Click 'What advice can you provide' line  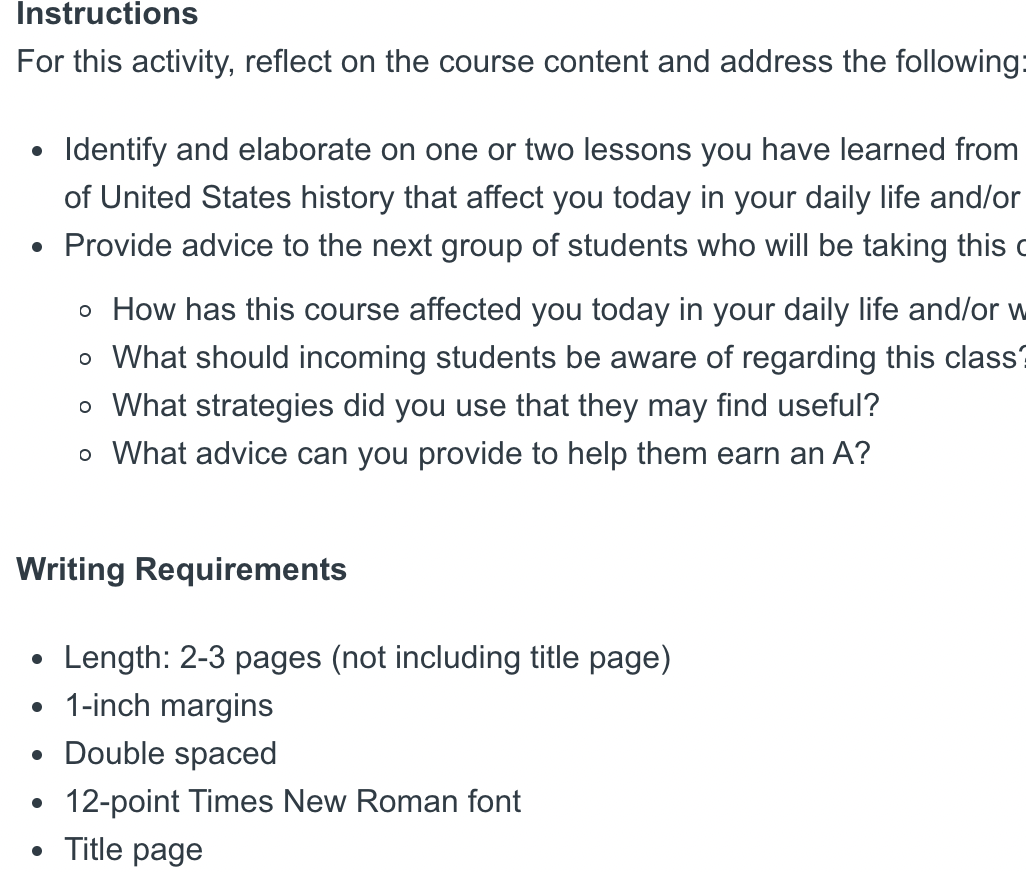(x=491, y=454)
